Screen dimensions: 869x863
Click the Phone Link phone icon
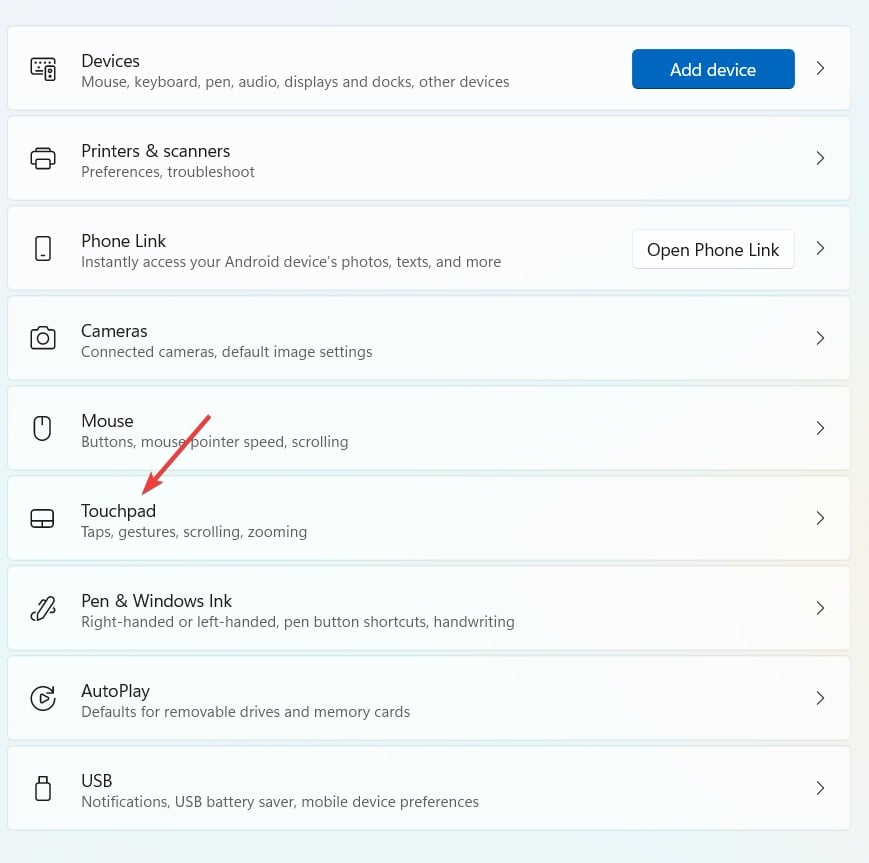click(x=42, y=247)
